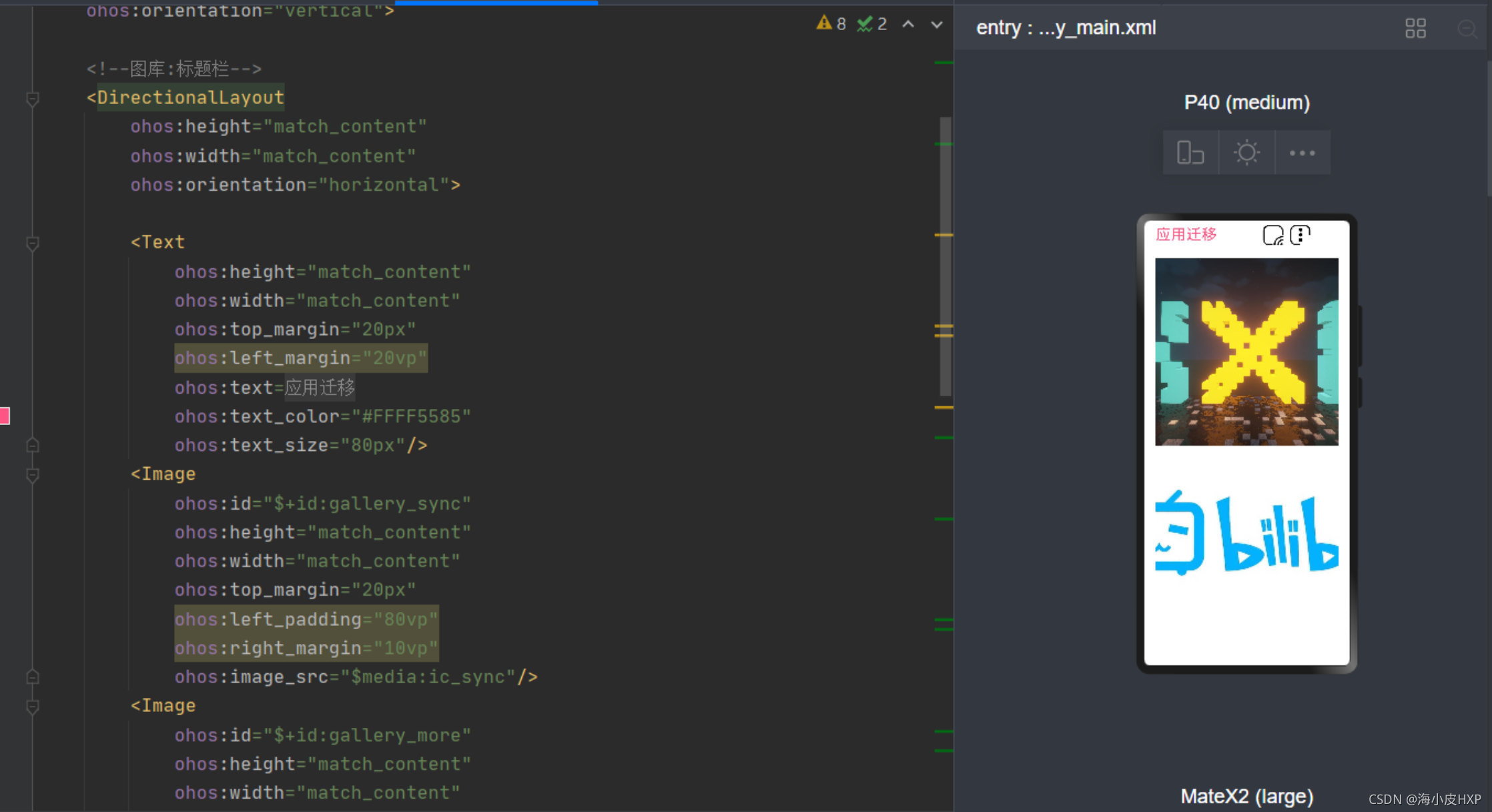Click fold end marker at image_src line
The height and width of the screenshot is (812, 1492).
[x=32, y=677]
